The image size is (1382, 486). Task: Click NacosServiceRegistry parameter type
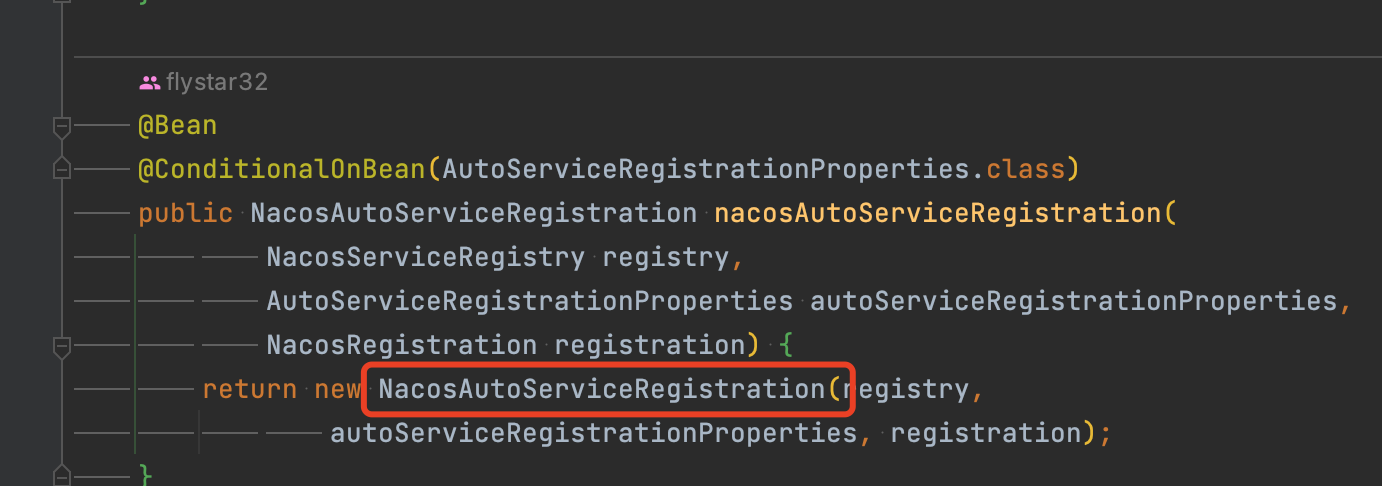pos(426,257)
